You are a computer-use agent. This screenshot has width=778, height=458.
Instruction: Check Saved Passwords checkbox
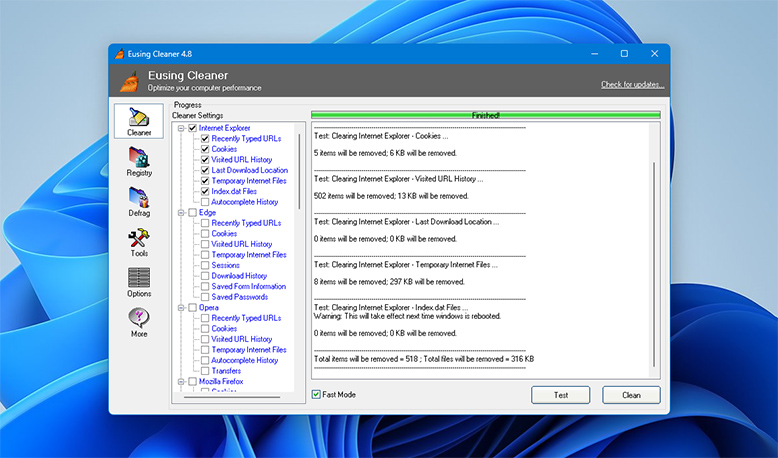pos(205,297)
